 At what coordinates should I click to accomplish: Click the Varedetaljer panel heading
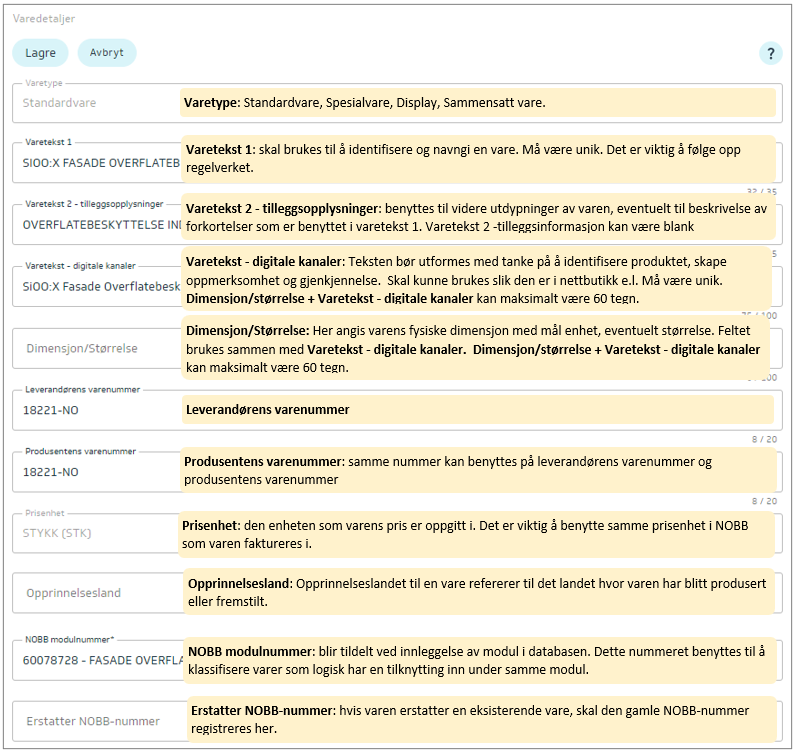point(43,18)
